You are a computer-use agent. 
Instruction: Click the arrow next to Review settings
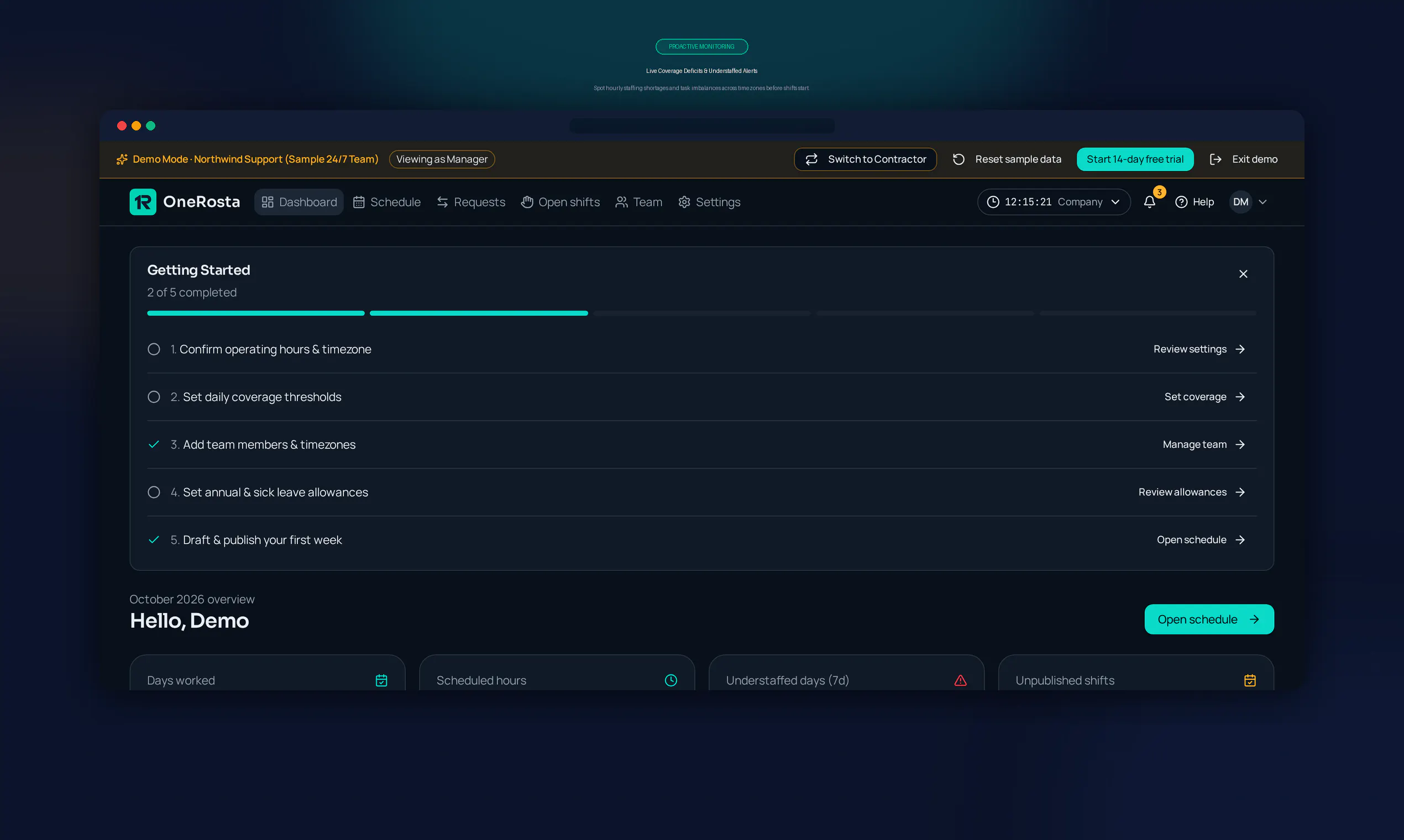tap(1240, 349)
